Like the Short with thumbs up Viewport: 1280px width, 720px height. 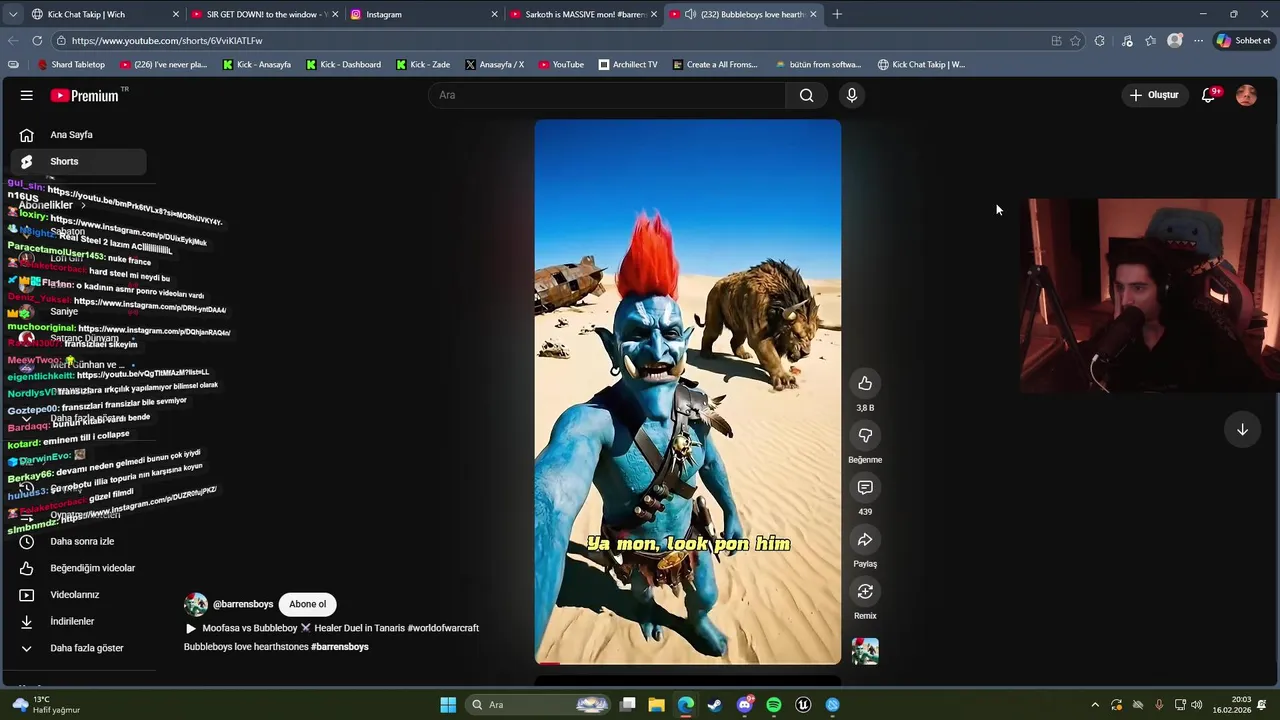coord(865,383)
